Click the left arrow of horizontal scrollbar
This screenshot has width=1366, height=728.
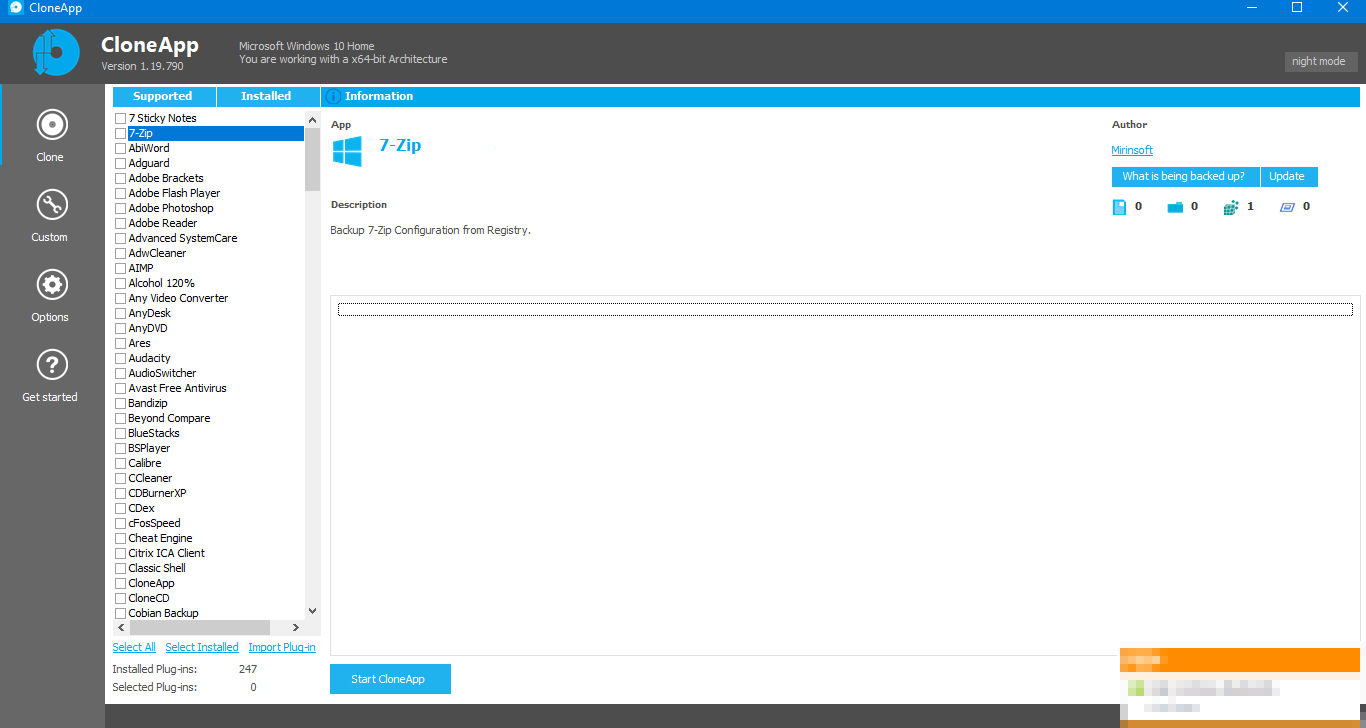coord(120,627)
